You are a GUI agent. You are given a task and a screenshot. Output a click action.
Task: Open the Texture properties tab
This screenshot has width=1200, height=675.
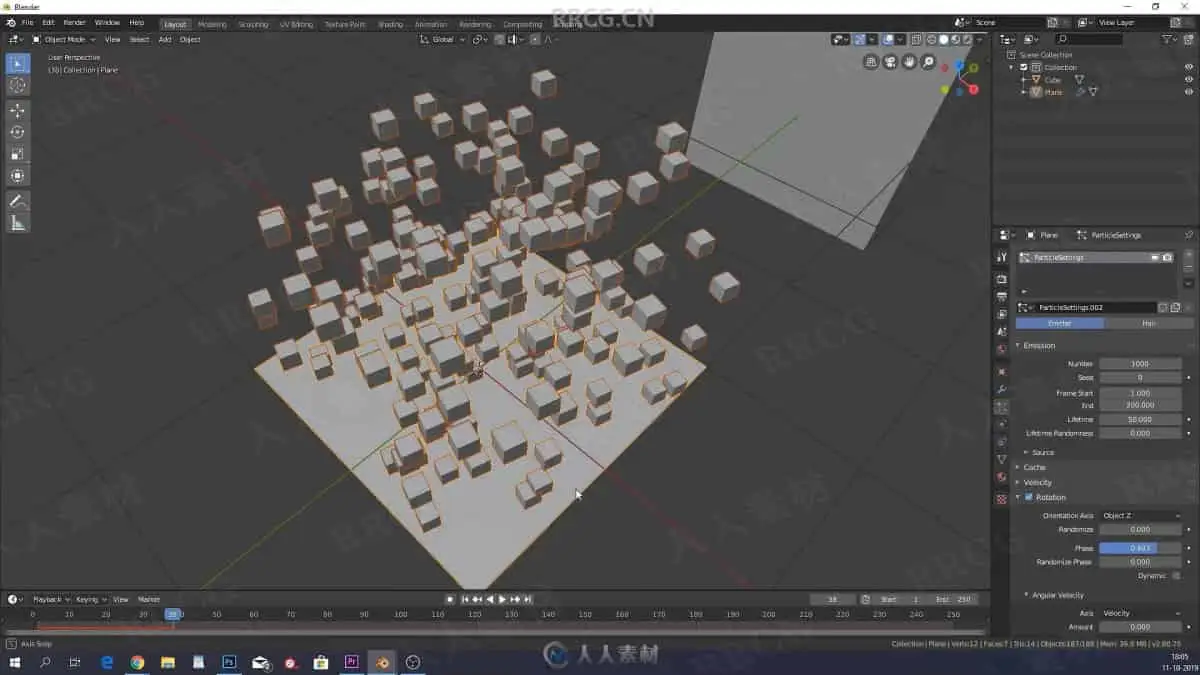coord(1001,499)
